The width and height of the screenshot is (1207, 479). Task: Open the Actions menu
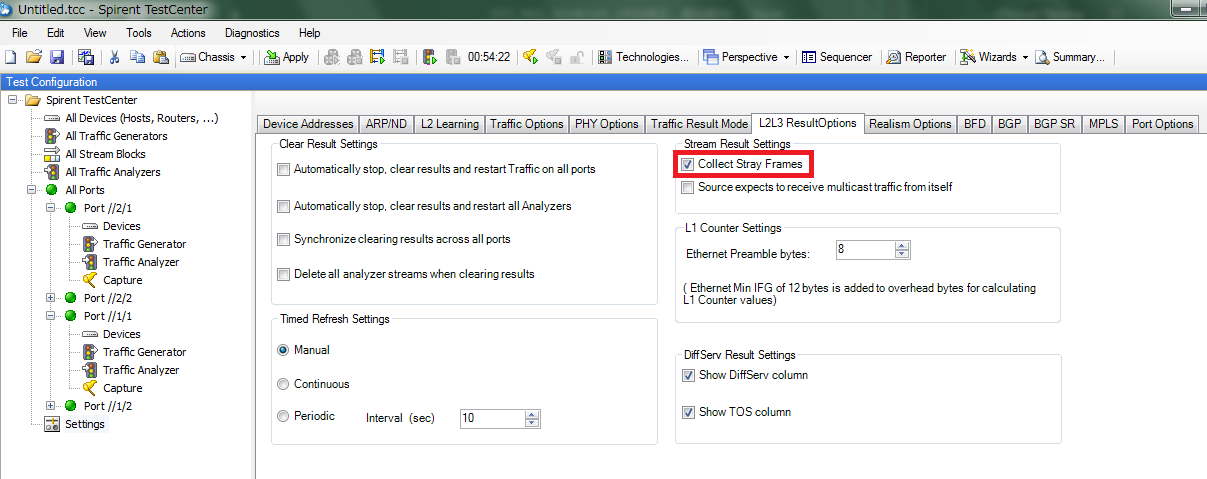(x=188, y=33)
